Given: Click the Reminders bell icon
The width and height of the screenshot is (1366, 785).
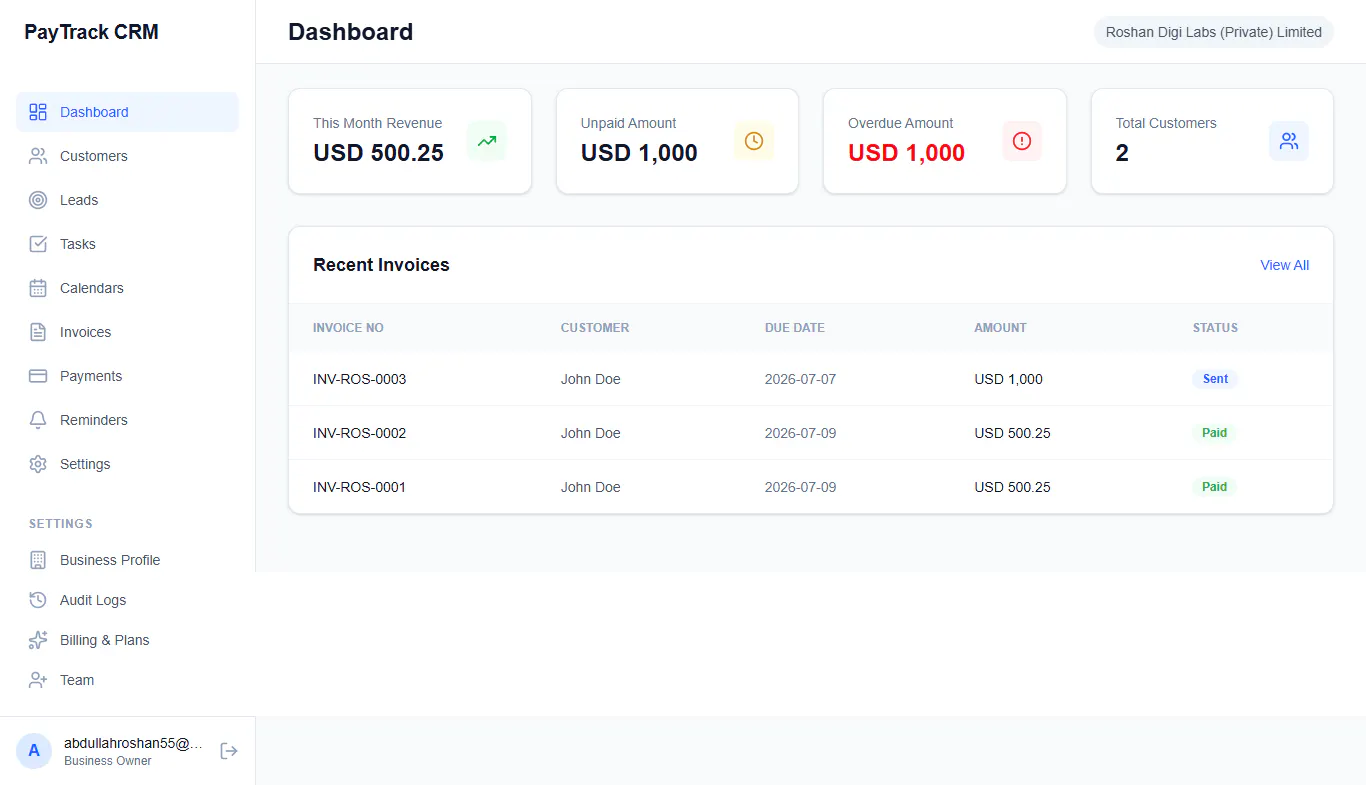Looking at the screenshot, I should [38, 420].
